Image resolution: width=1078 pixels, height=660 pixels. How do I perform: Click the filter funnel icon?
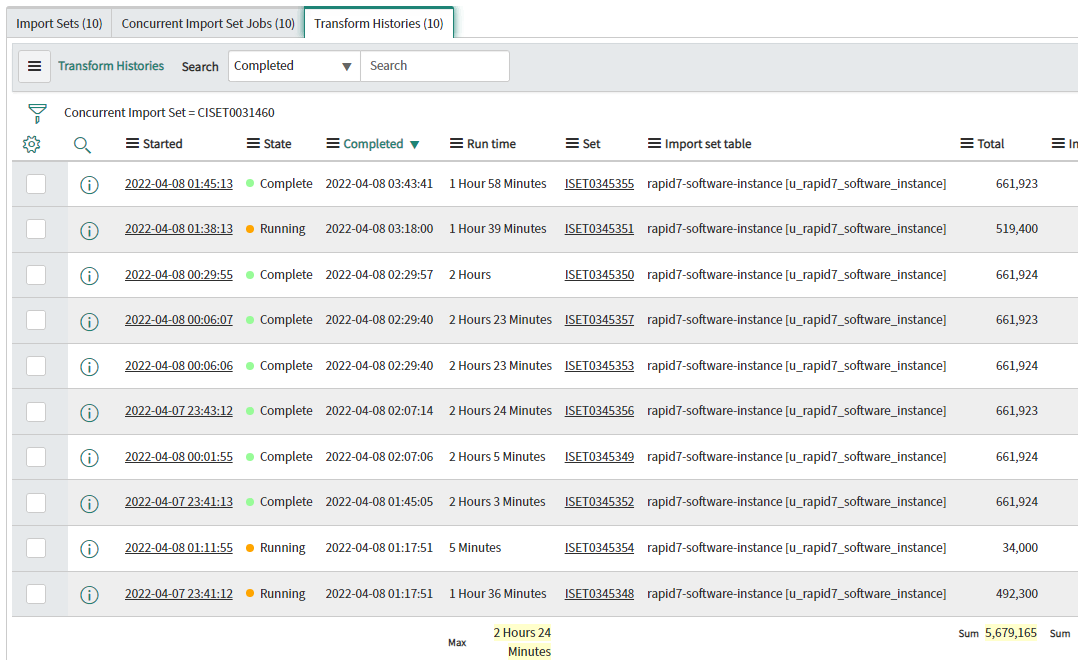pos(37,113)
